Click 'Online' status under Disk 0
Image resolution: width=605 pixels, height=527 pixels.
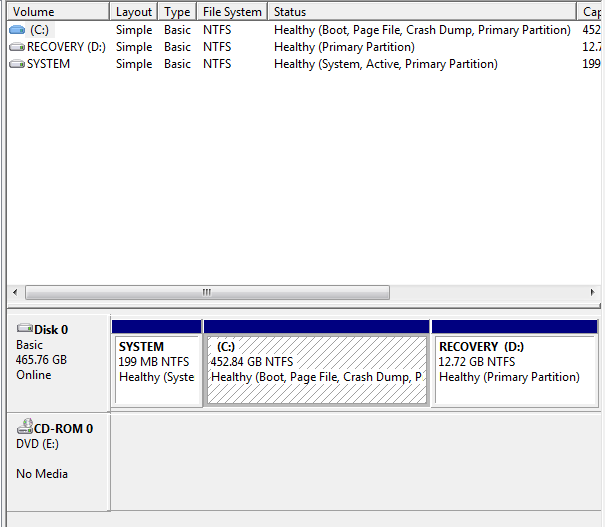click(34, 375)
